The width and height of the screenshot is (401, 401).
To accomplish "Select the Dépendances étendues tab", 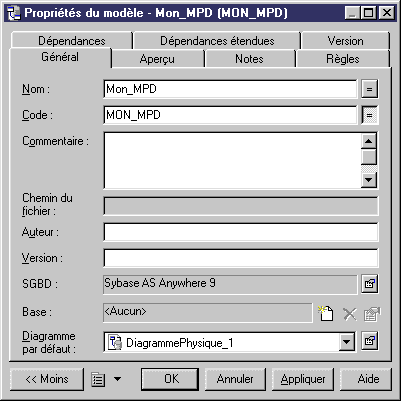I will 217,41.
